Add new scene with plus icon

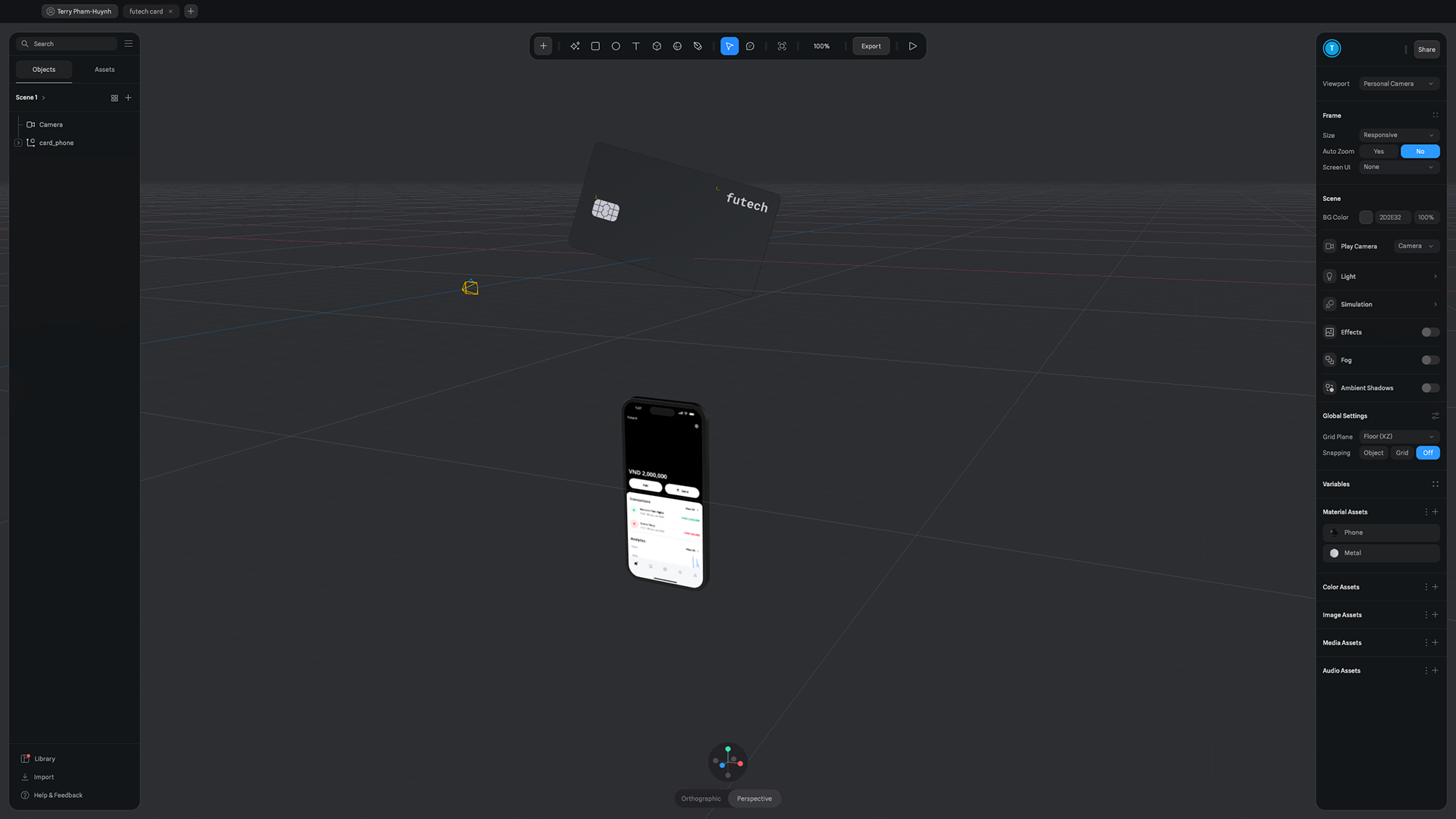pos(128,98)
